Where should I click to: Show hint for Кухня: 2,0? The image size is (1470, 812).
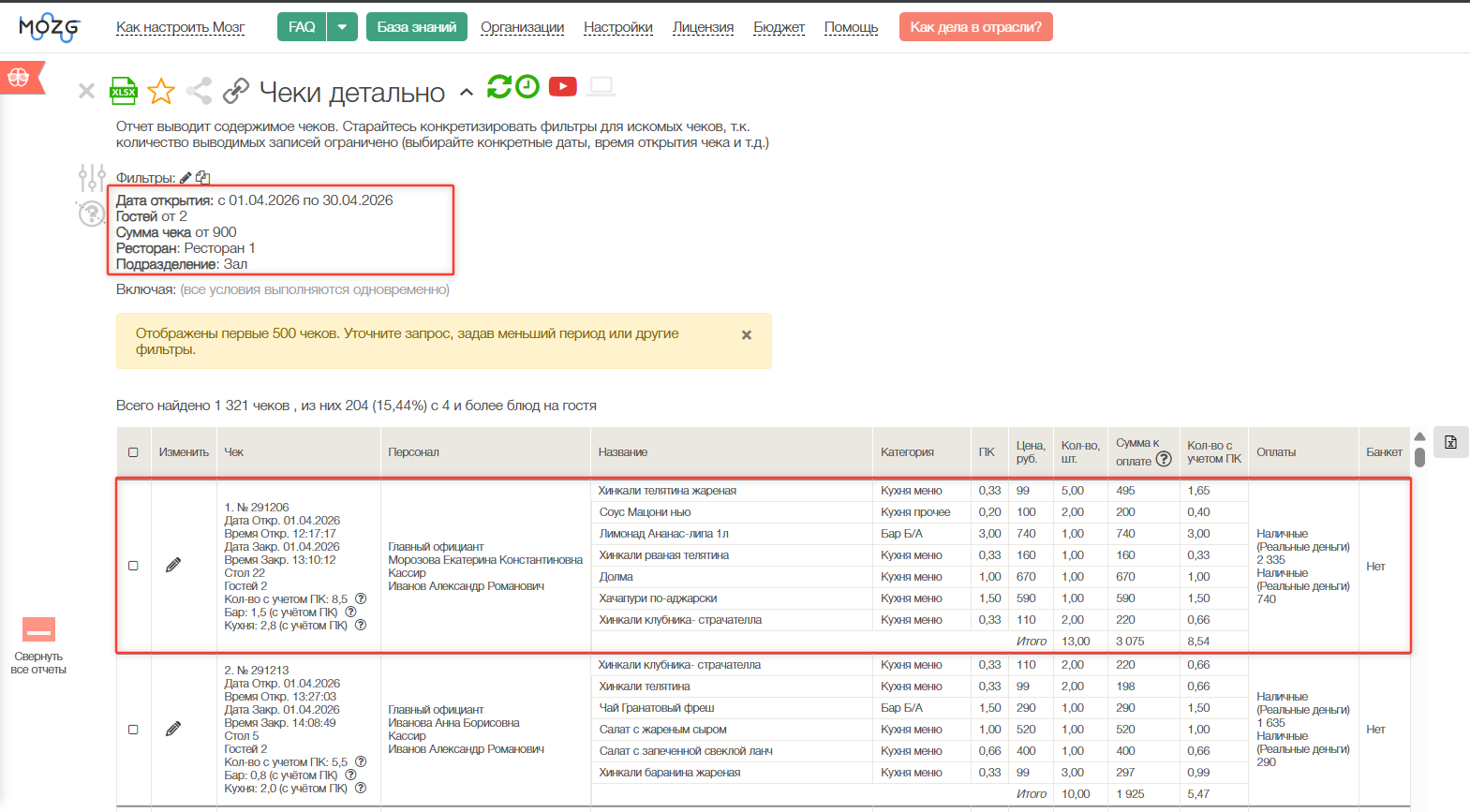pyautogui.click(x=361, y=789)
